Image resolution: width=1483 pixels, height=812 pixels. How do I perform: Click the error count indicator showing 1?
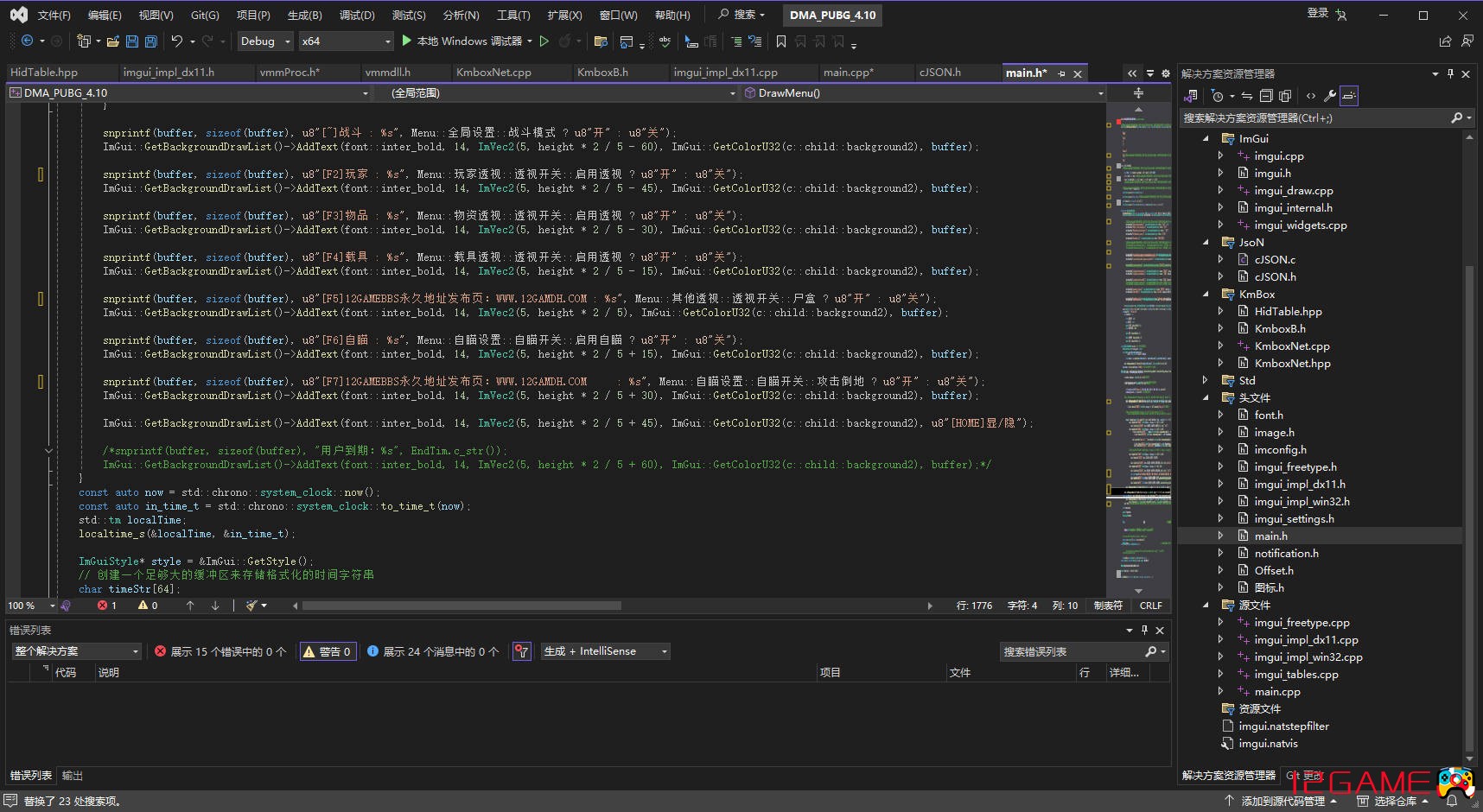106,606
